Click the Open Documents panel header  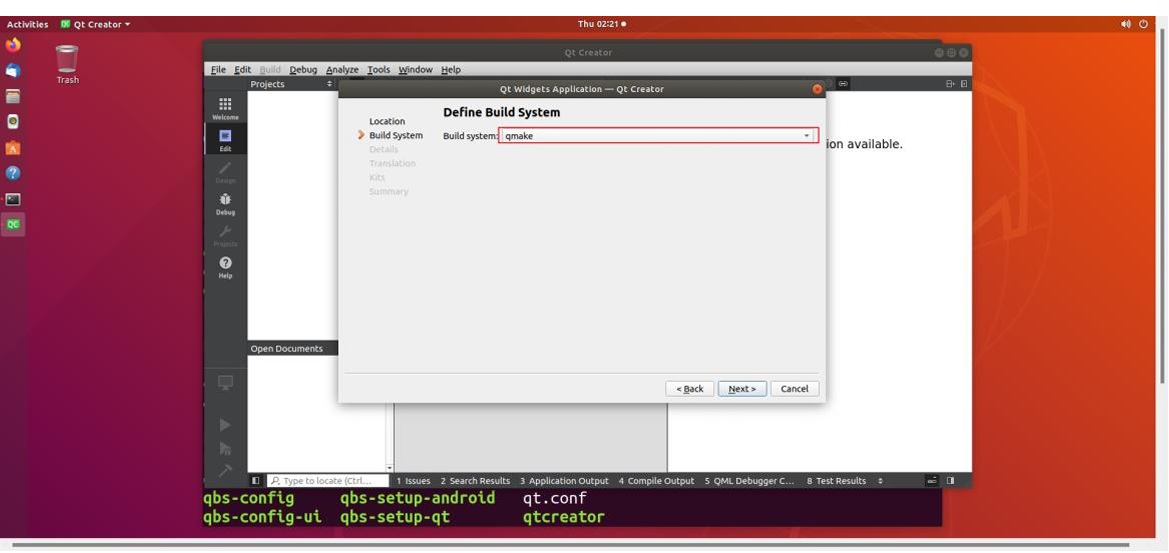click(x=293, y=349)
